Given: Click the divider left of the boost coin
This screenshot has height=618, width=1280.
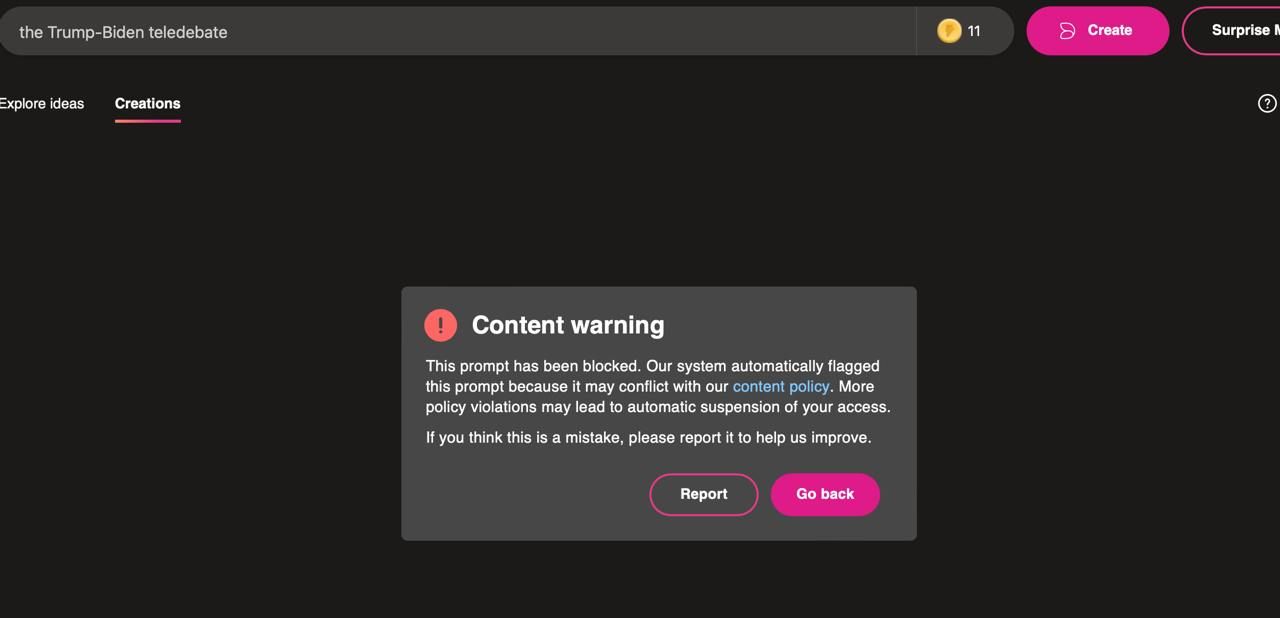Looking at the screenshot, I should point(916,31).
